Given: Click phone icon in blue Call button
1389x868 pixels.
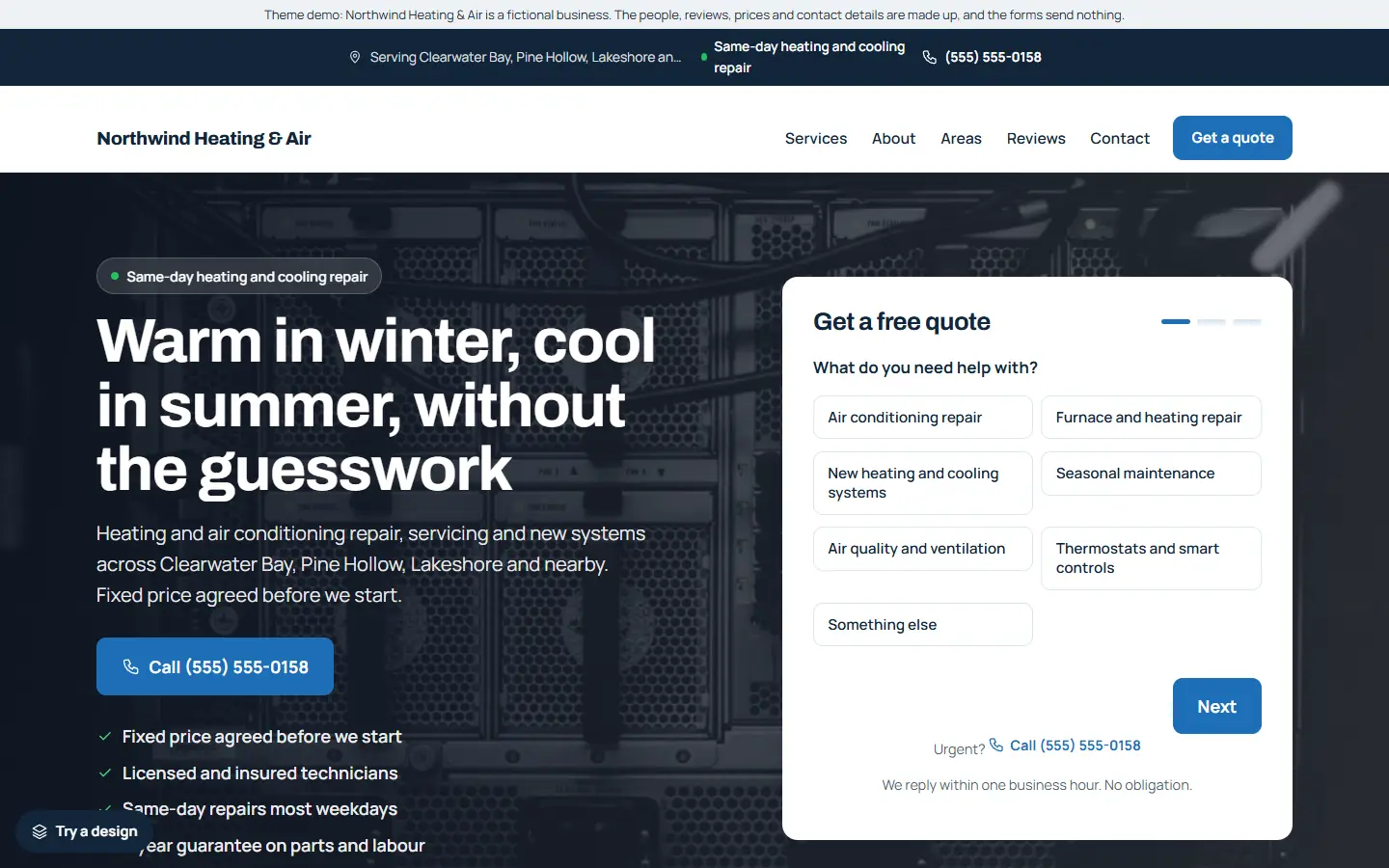Looking at the screenshot, I should point(131,666).
